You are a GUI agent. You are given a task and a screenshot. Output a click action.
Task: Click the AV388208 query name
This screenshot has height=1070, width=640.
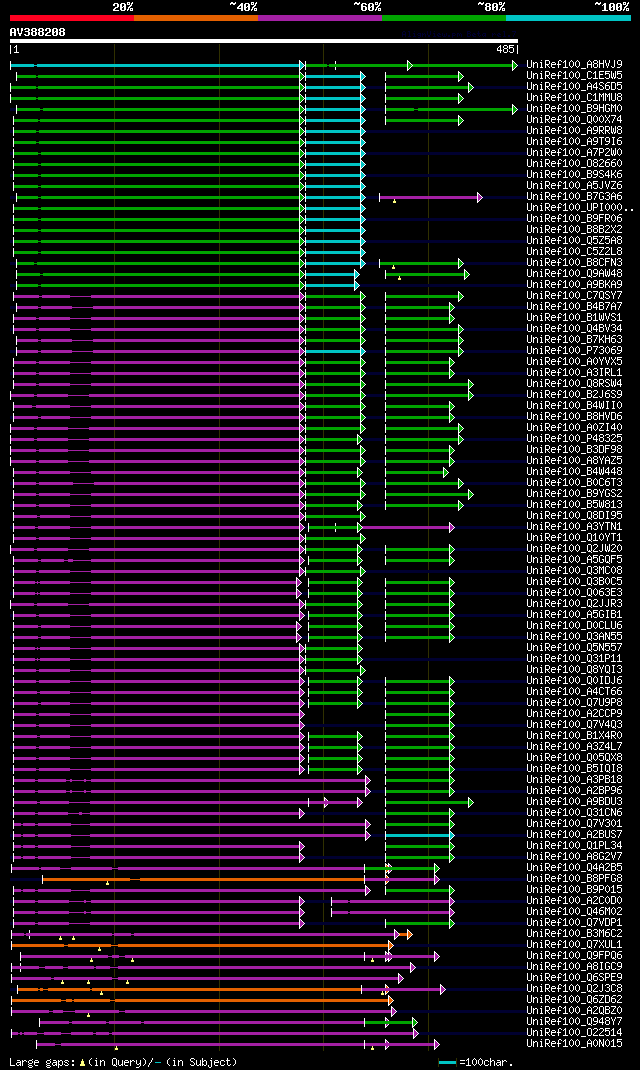38,32
